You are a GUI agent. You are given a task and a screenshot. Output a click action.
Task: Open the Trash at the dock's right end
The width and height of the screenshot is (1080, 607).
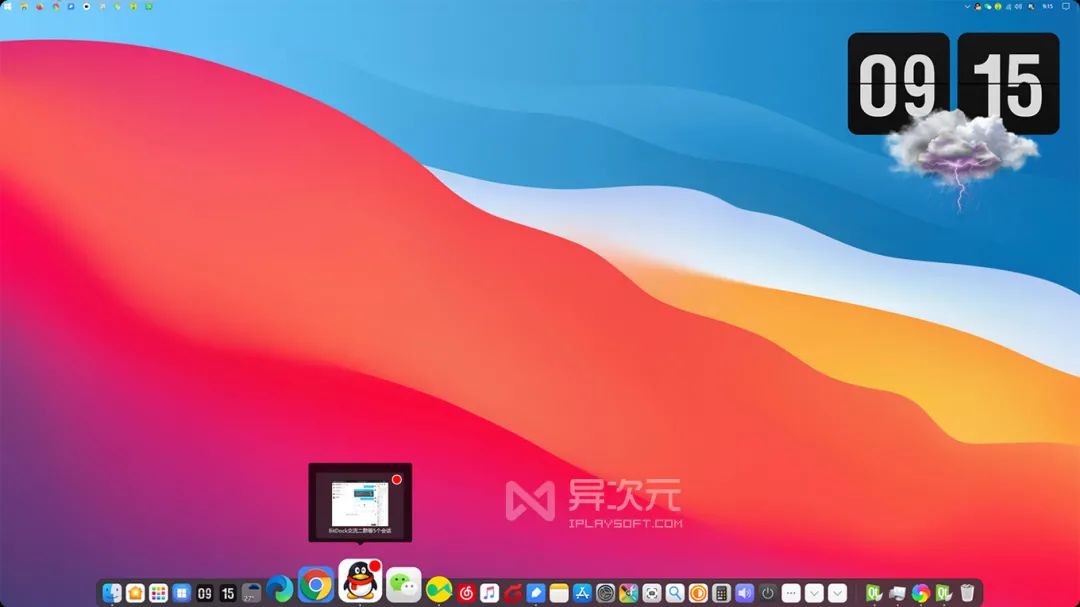click(x=966, y=590)
